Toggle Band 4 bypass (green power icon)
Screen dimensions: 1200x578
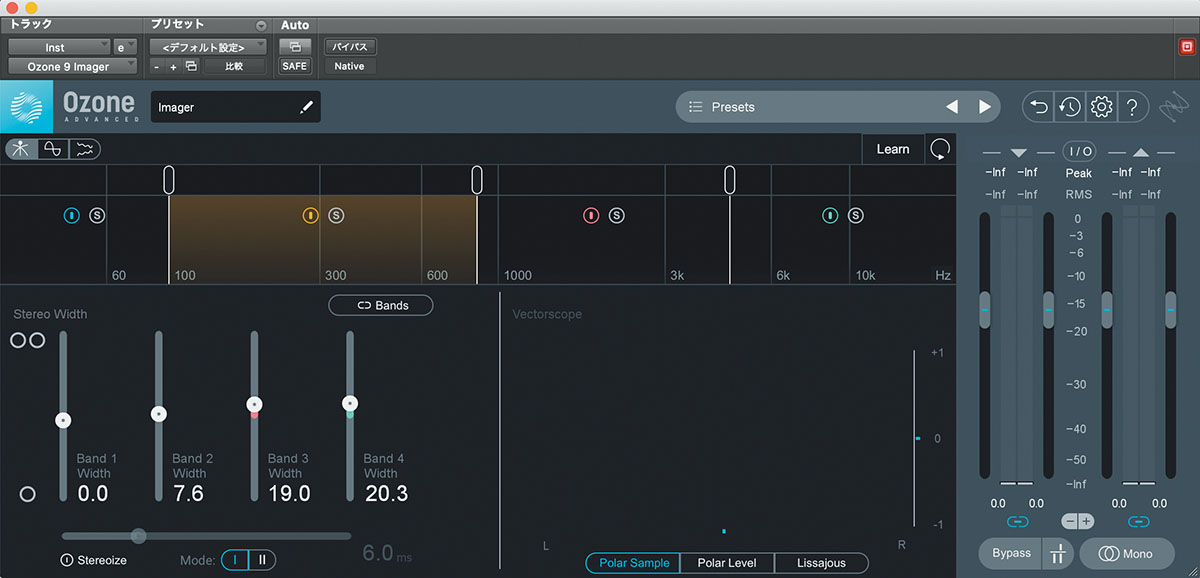(x=830, y=215)
